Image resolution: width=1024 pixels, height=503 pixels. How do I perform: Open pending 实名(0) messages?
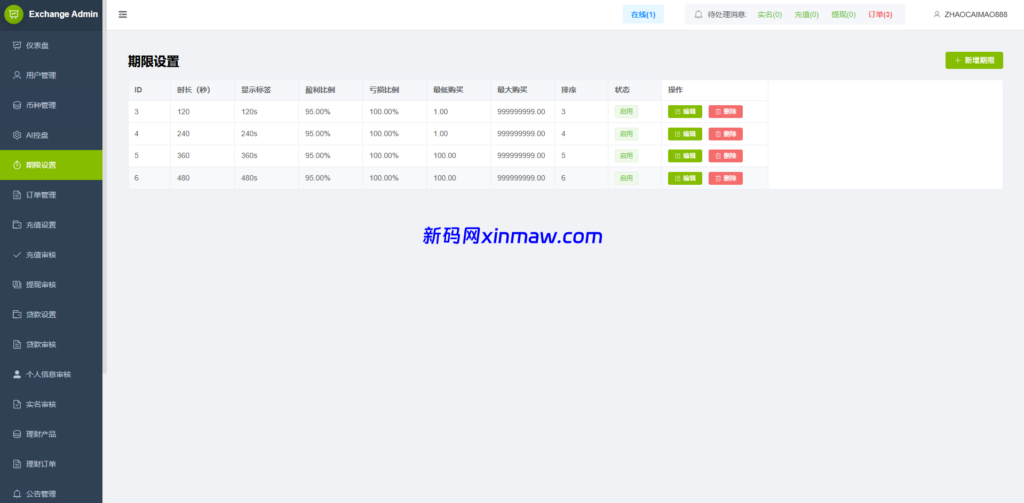coord(769,14)
